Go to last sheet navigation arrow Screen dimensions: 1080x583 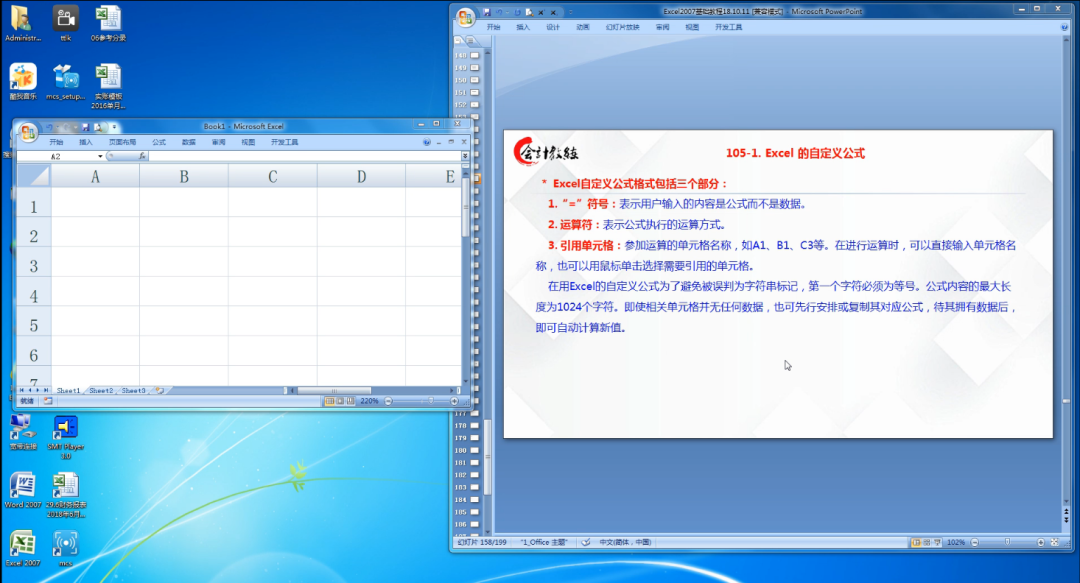pyautogui.click(x=46, y=390)
